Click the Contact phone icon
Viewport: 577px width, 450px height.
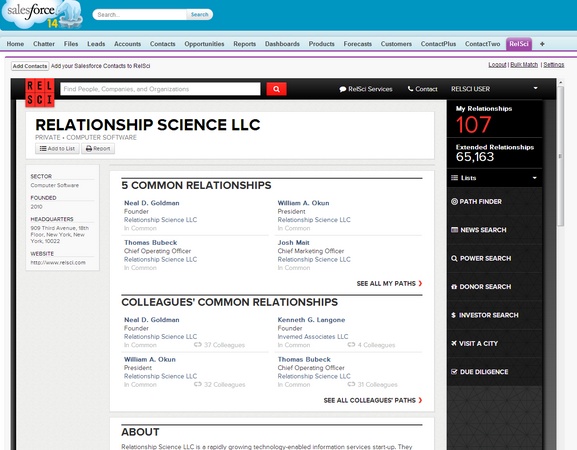[410, 89]
